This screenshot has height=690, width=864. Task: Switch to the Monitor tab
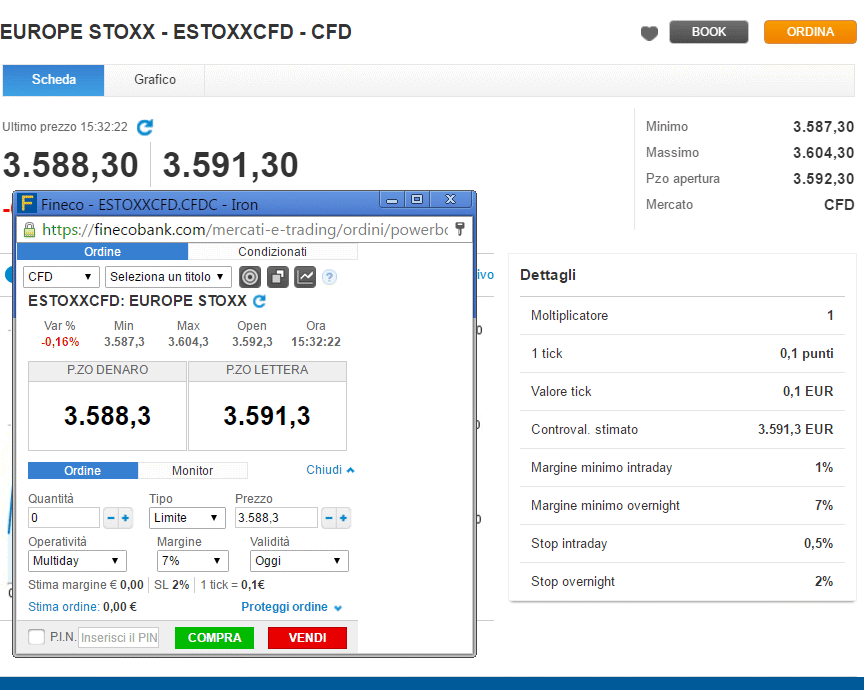(x=192, y=471)
